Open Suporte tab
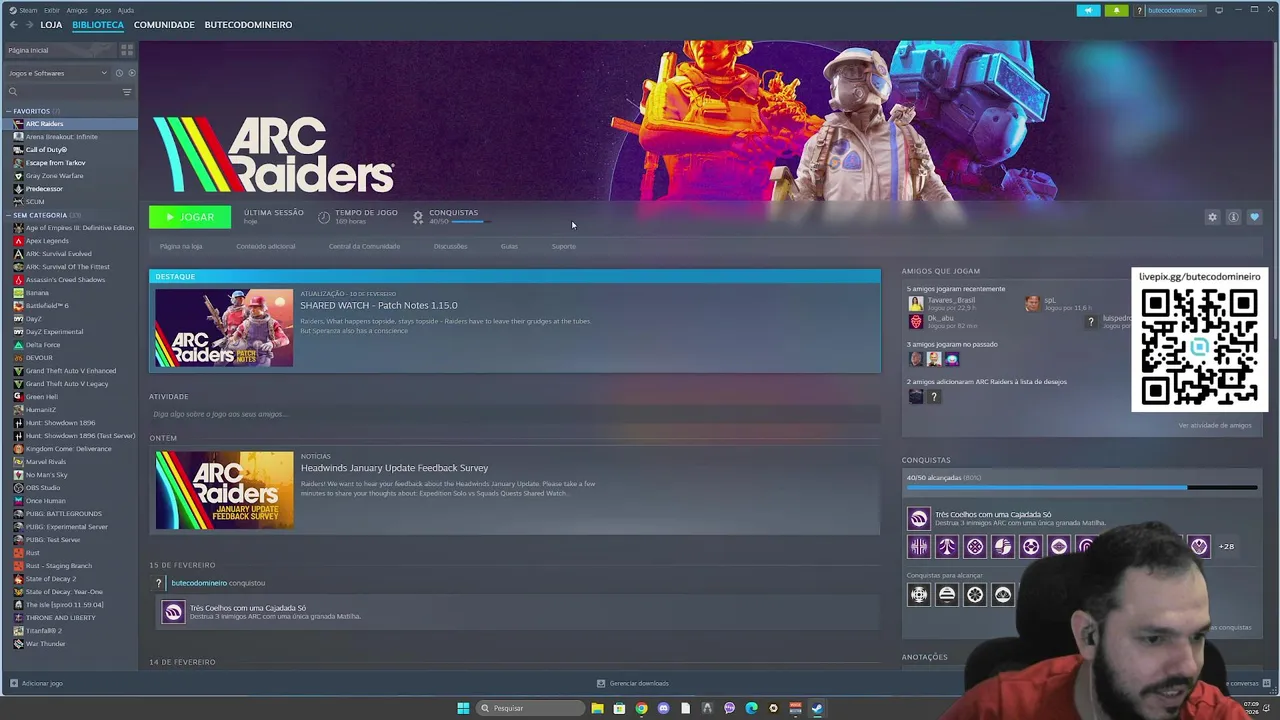The width and height of the screenshot is (1280, 720). pos(564,246)
